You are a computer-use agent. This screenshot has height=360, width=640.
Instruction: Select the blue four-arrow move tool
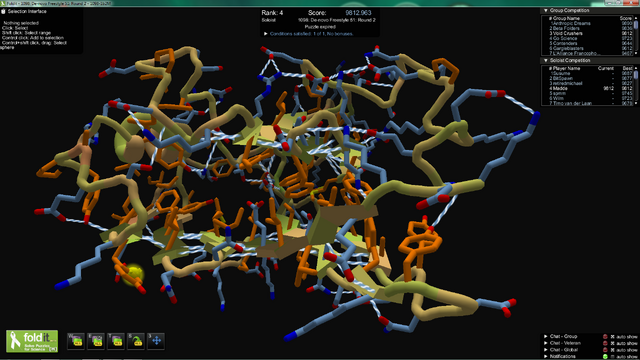(x=156, y=341)
